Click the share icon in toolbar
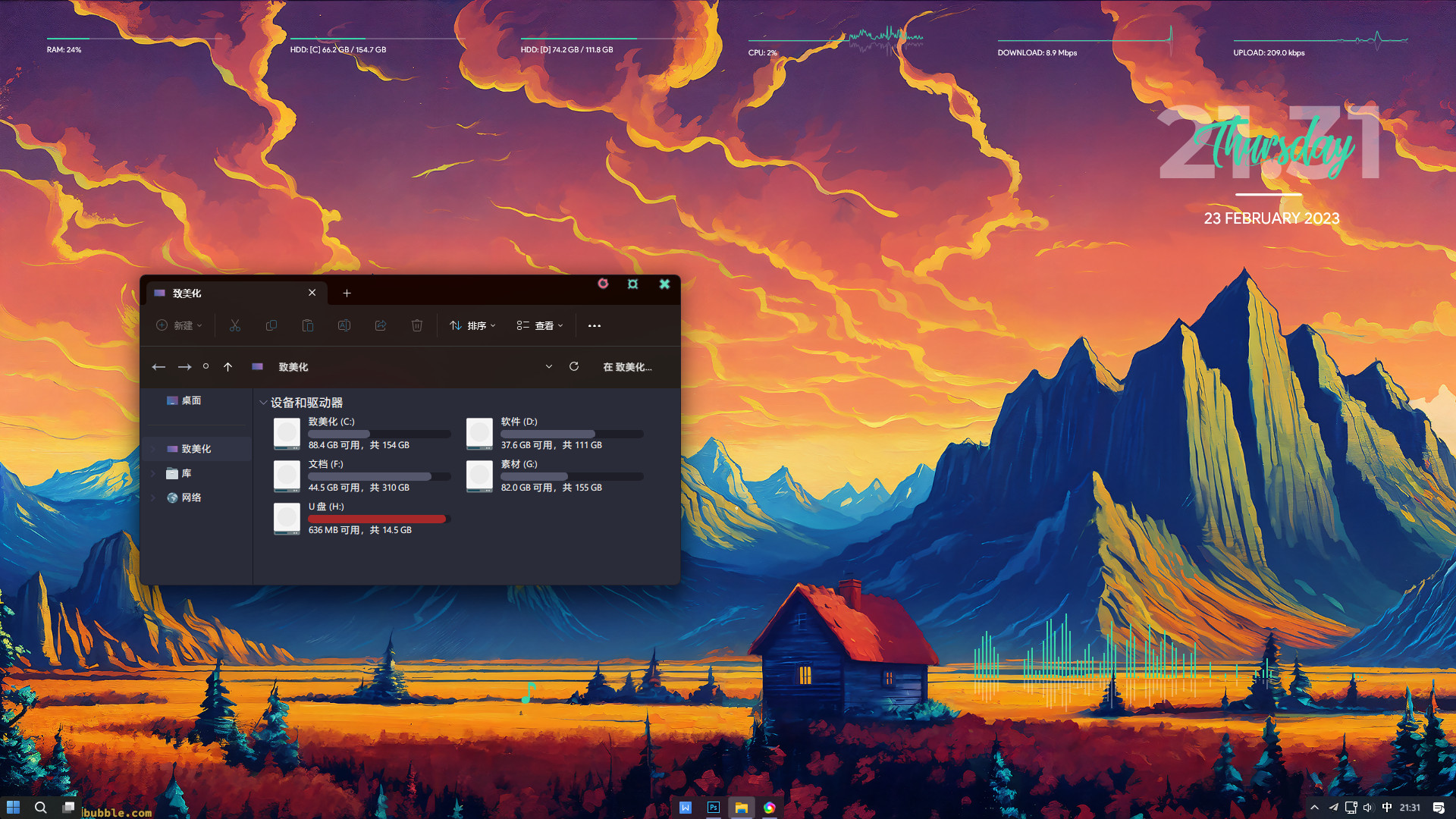 (381, 325)
